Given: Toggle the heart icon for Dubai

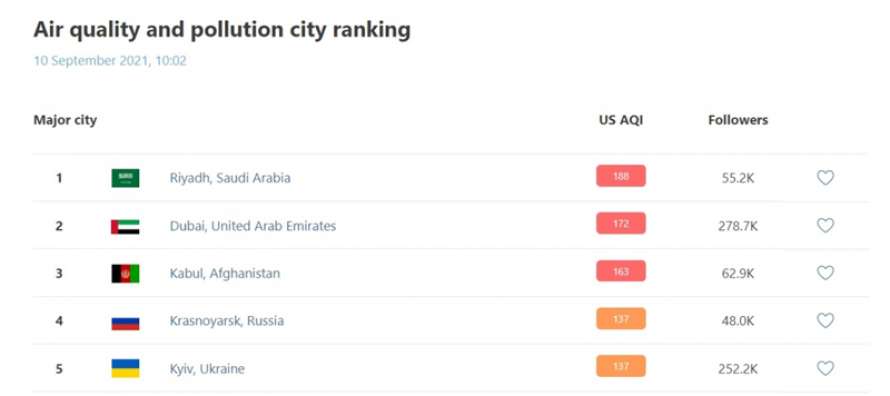Looking at the screenshot, I should [x=825, y=226].
